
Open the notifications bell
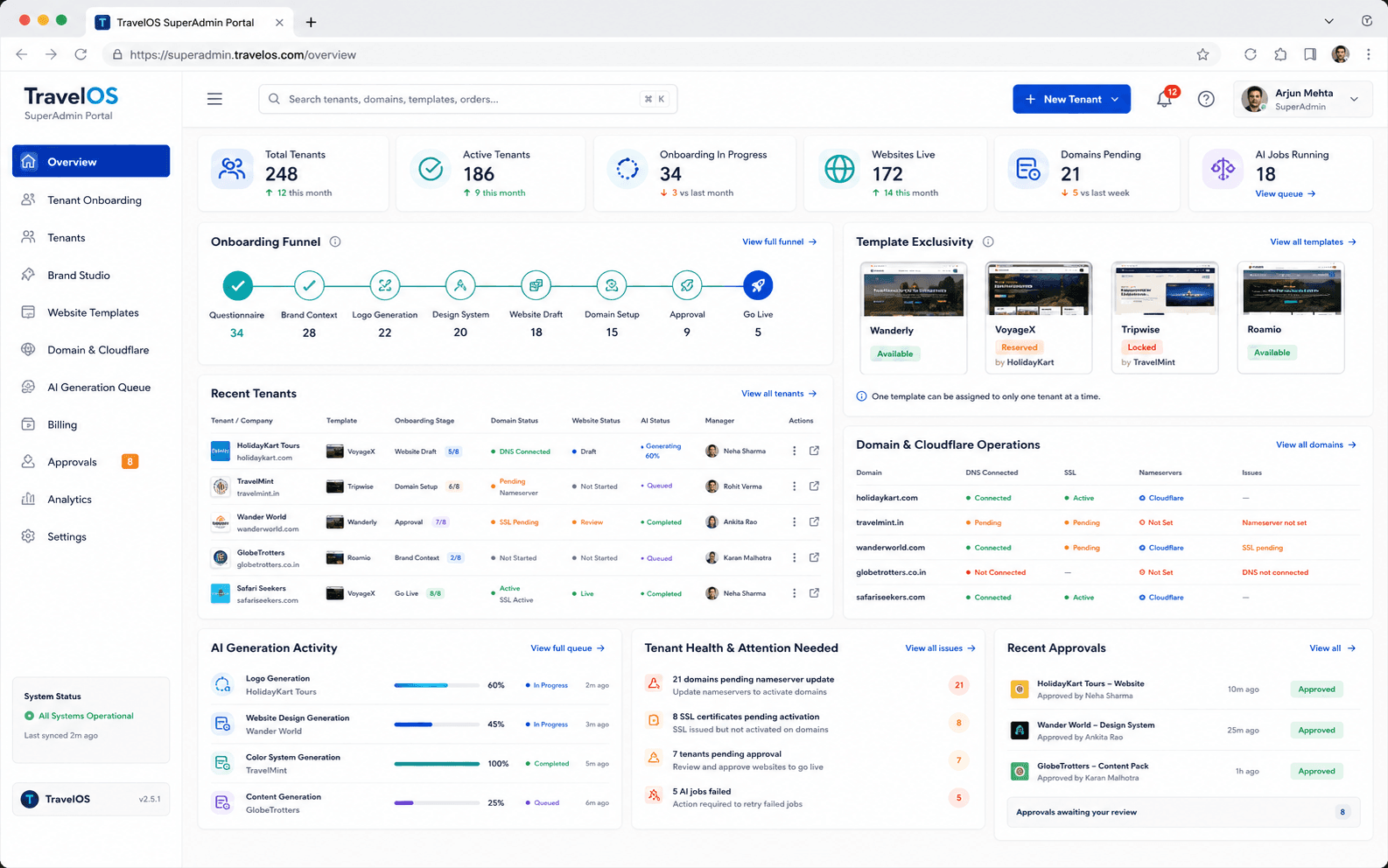coord(1164,99)
